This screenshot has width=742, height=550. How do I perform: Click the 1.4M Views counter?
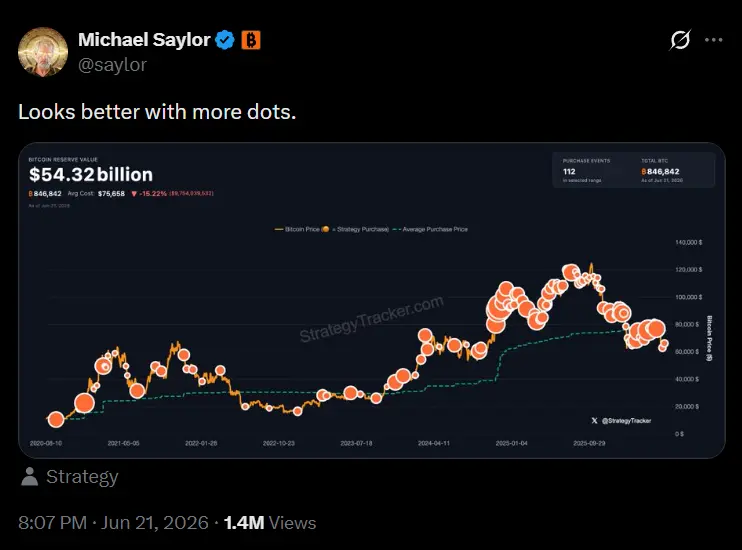click(x=270, y=523)
